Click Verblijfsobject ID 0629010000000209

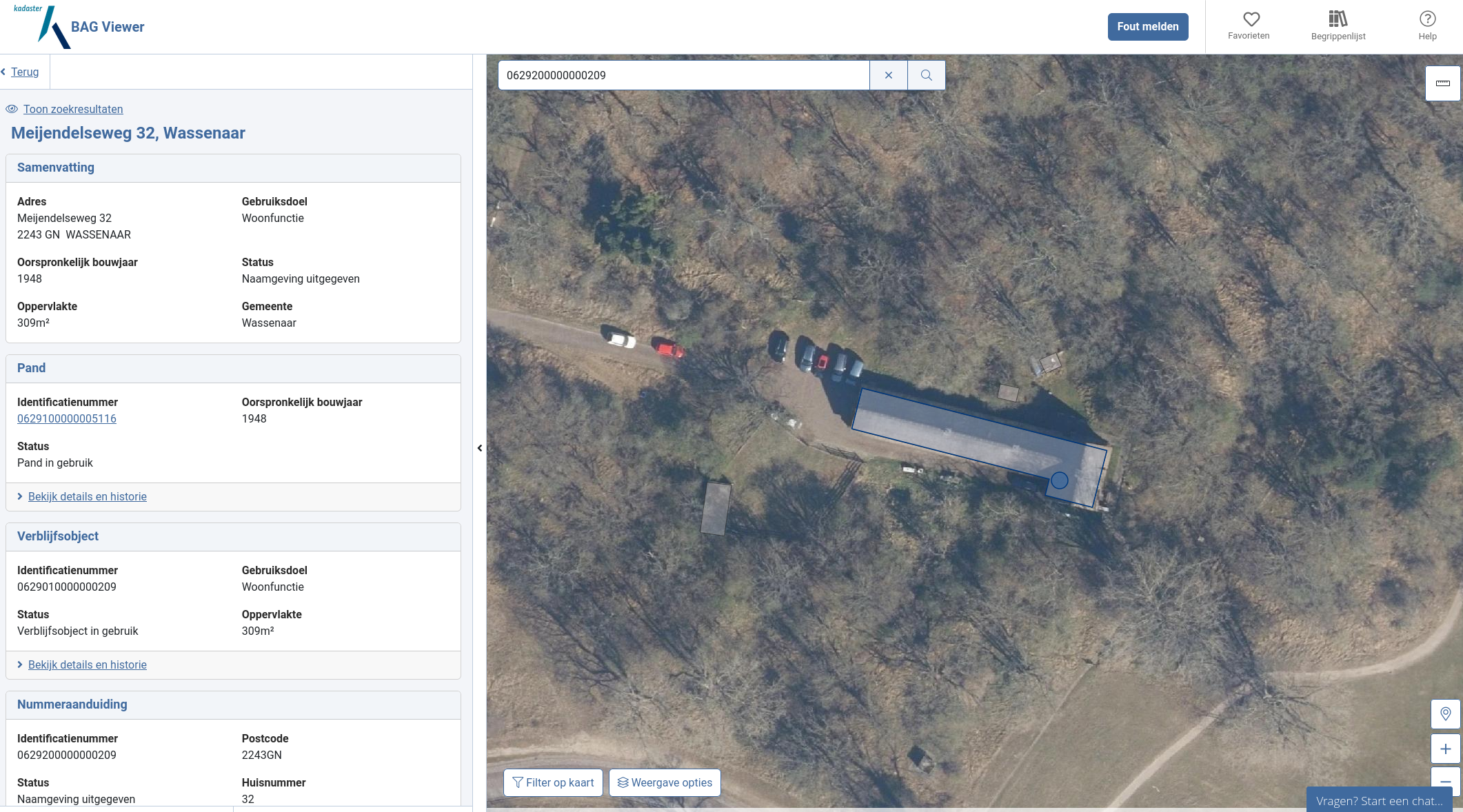[67, 587]
